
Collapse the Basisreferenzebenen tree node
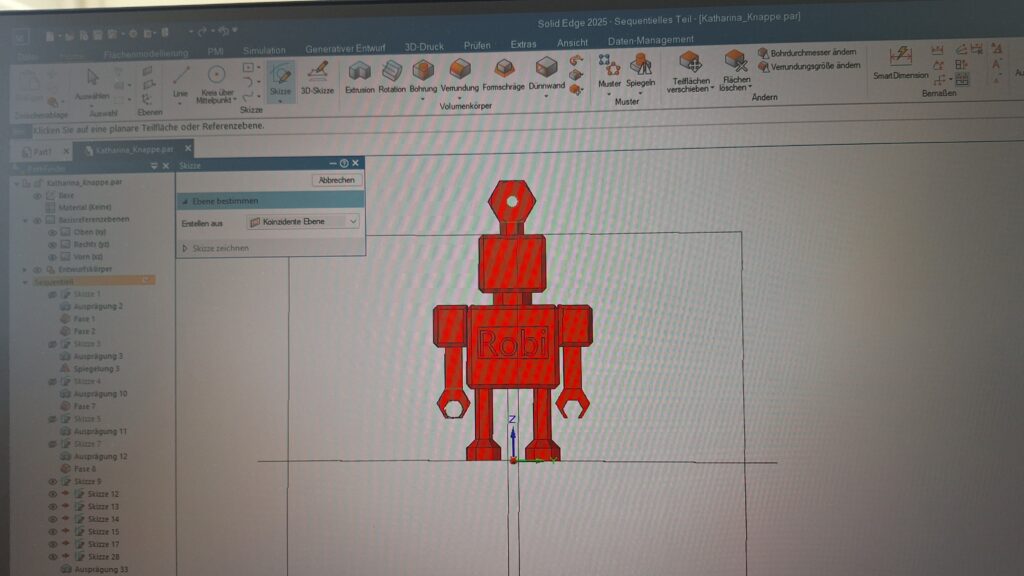point(25,219)
